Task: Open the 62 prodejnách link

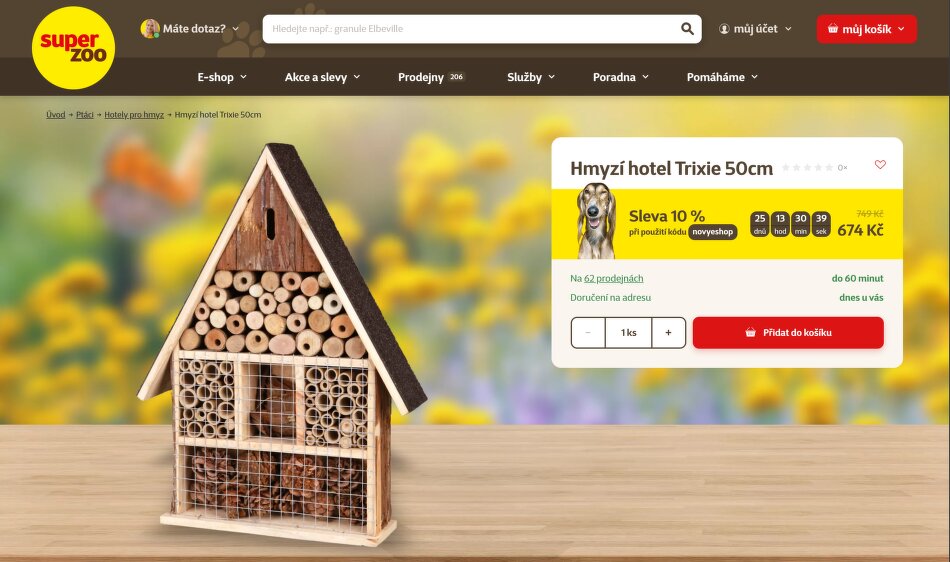Action: [x=613, y=279]
